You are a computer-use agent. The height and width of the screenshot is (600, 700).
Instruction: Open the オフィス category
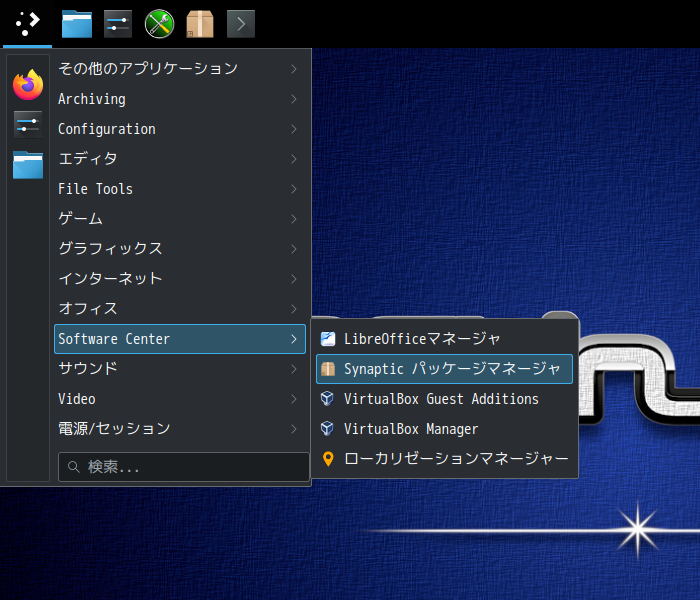click(179, 309)
